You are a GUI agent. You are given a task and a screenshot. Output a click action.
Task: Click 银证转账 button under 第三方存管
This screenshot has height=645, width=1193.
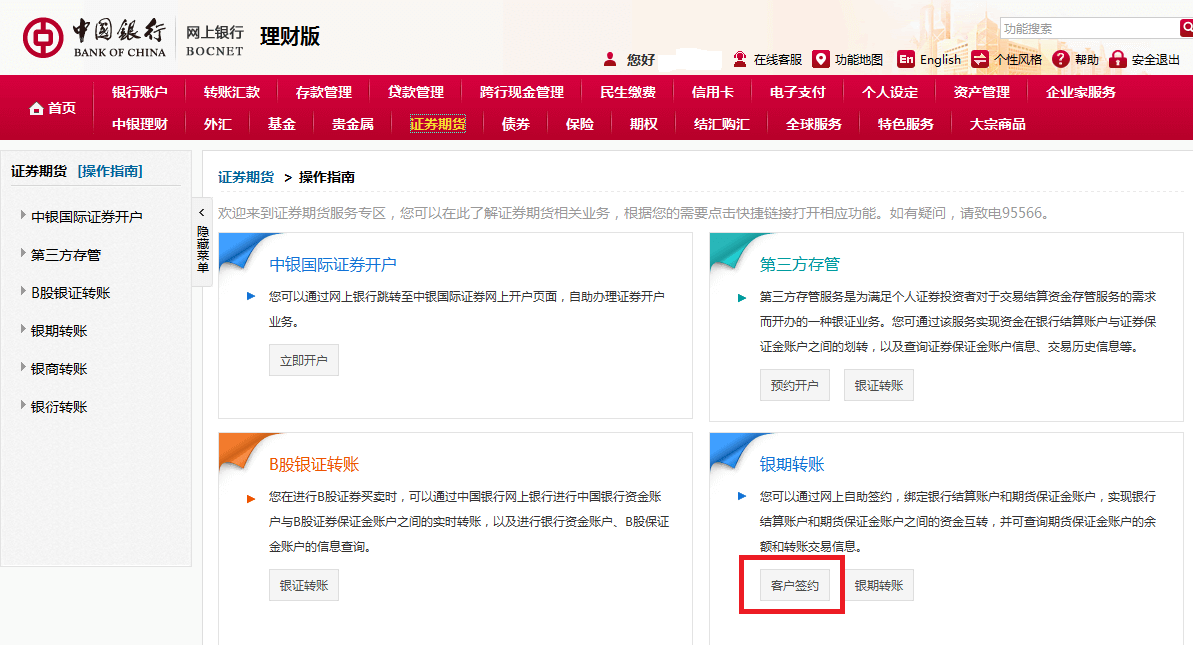(x=879, y=386)
